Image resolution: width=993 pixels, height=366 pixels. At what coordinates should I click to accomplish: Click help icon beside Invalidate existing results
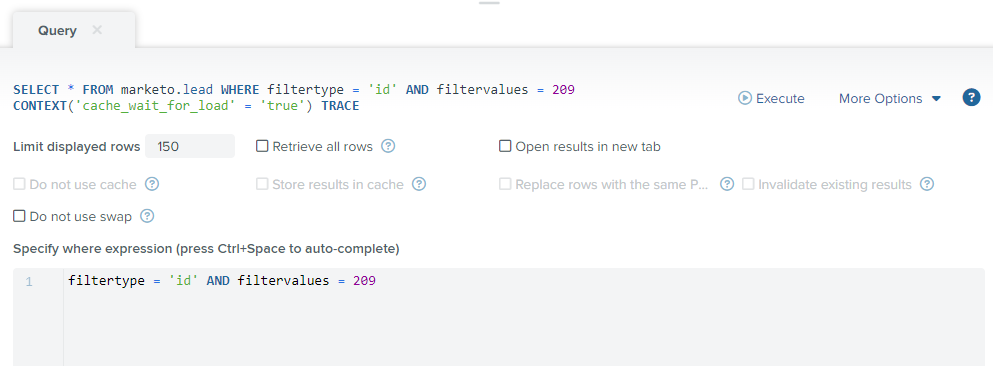click(x=927, y=184)
